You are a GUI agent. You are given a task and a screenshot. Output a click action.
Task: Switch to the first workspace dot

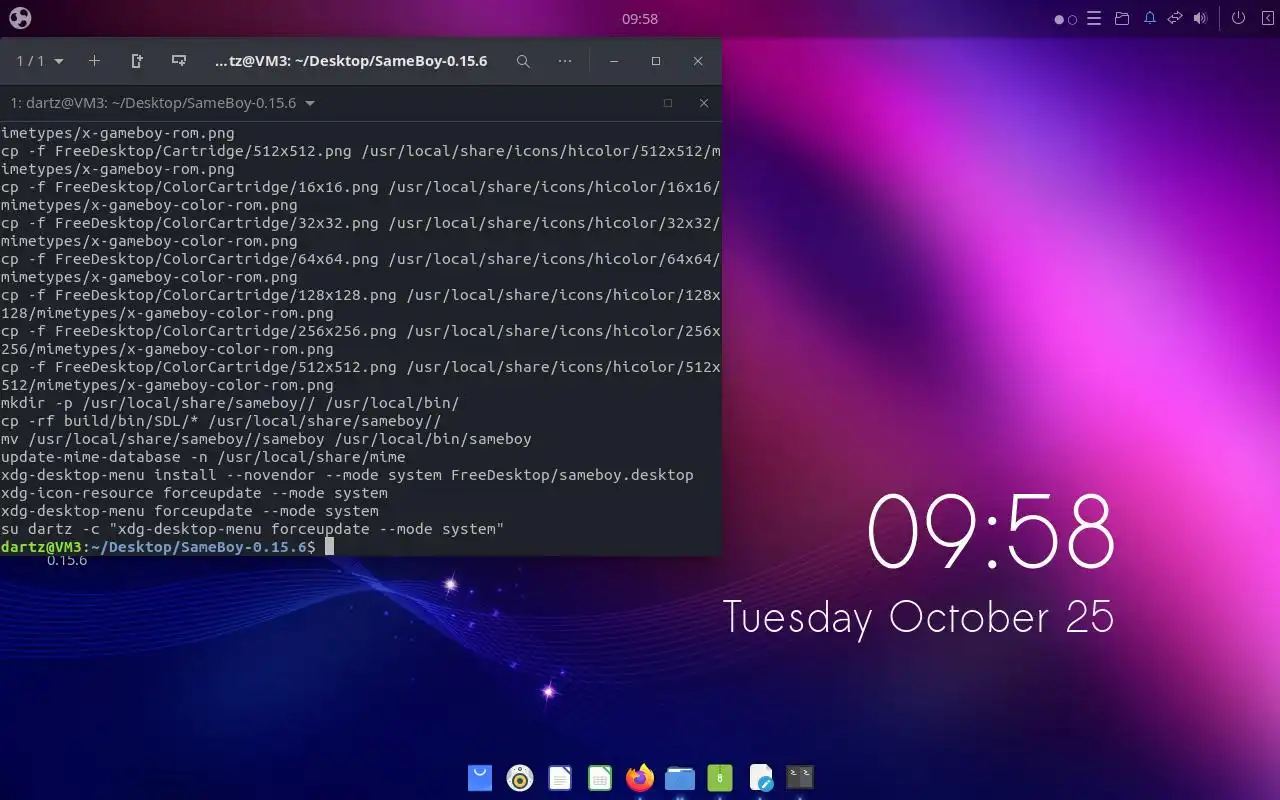(x=1059, y=19)
